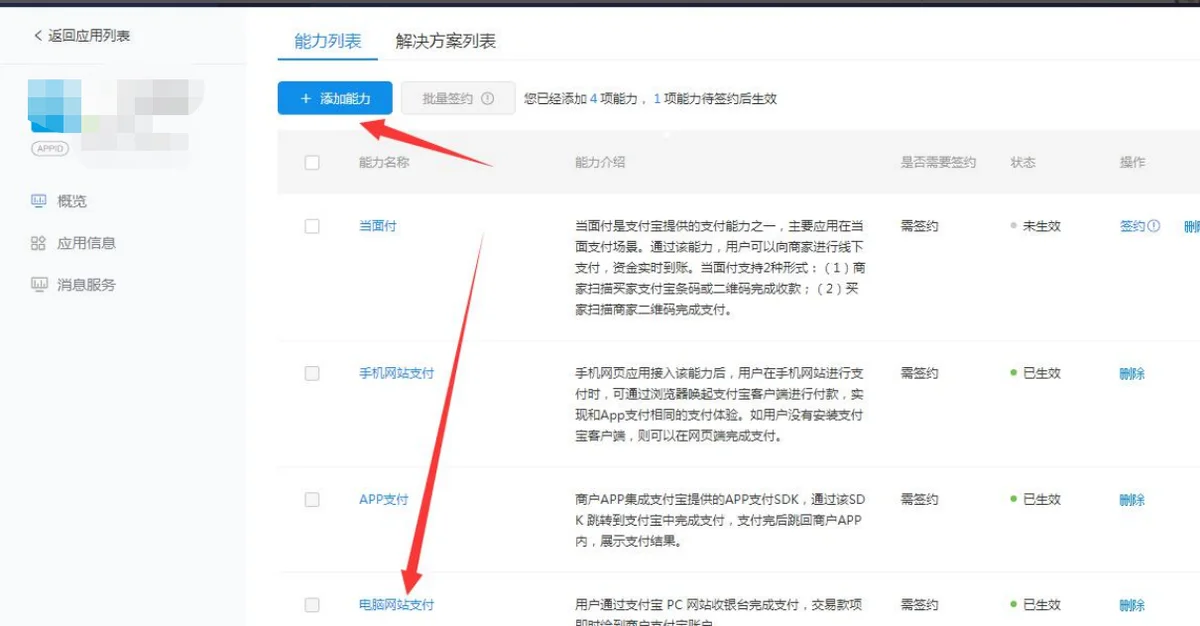Check the box for the 手机网站支付 row

click(x=312, y=373)
